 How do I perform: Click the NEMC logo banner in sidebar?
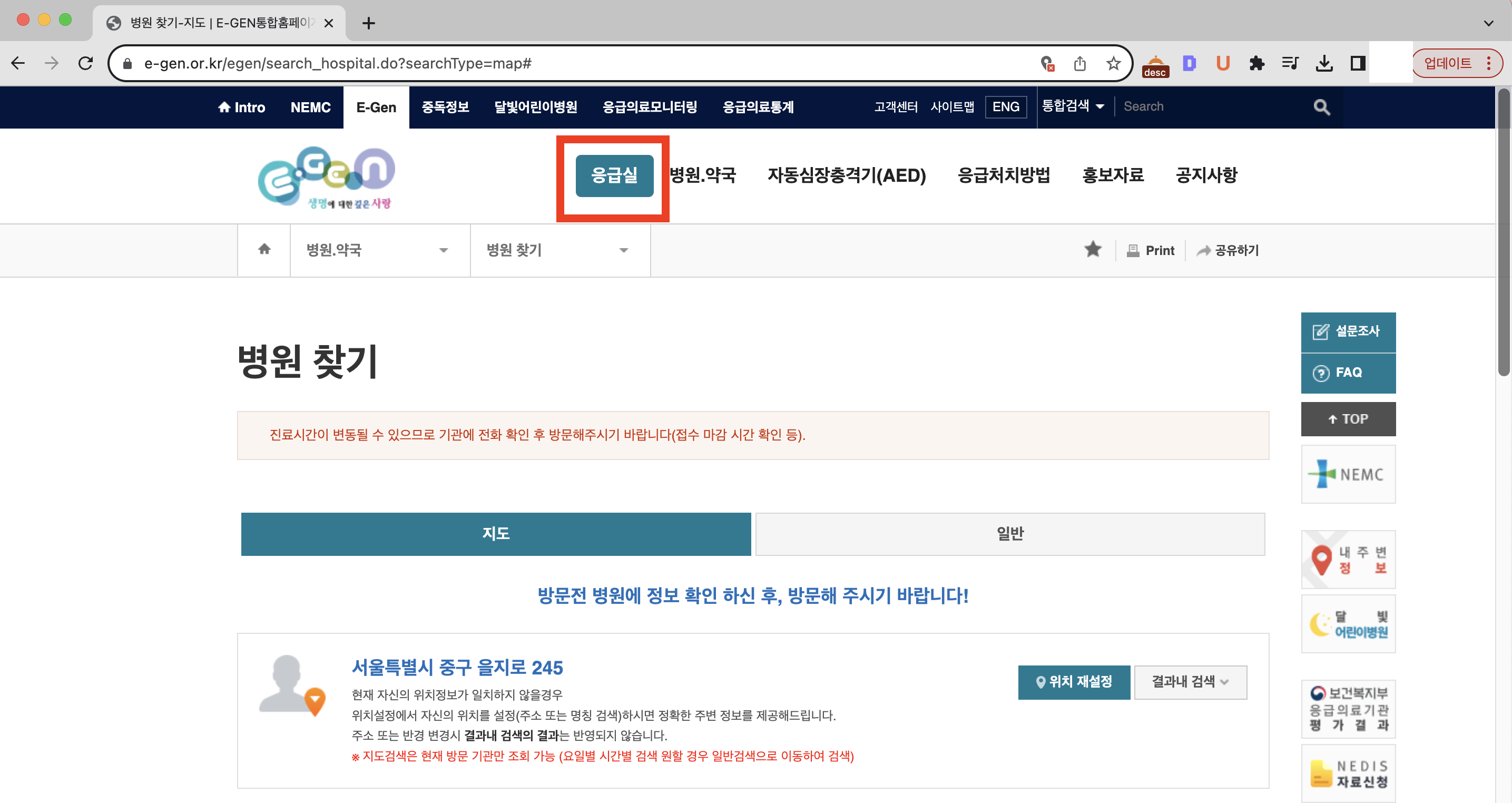tap(1348, 474)
